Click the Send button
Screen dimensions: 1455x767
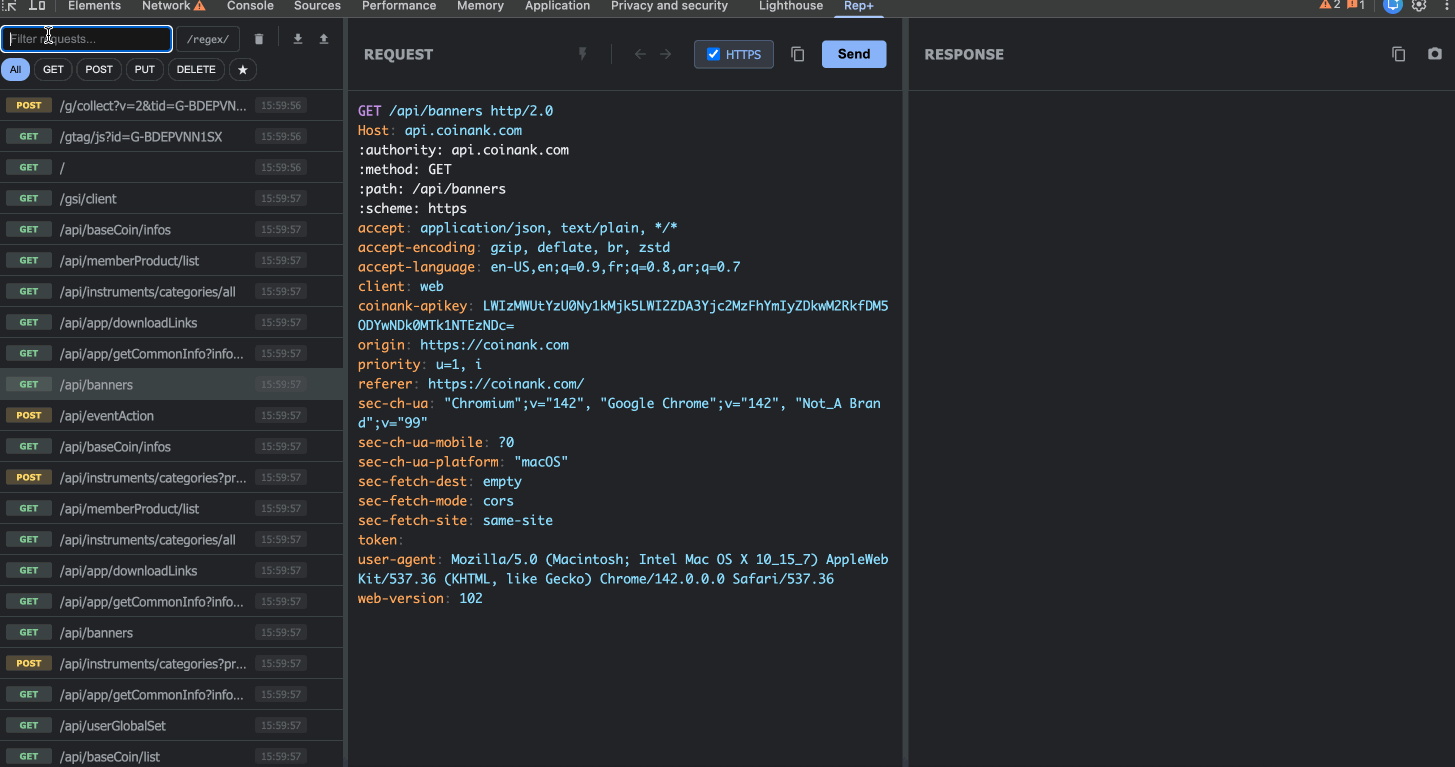854,54
